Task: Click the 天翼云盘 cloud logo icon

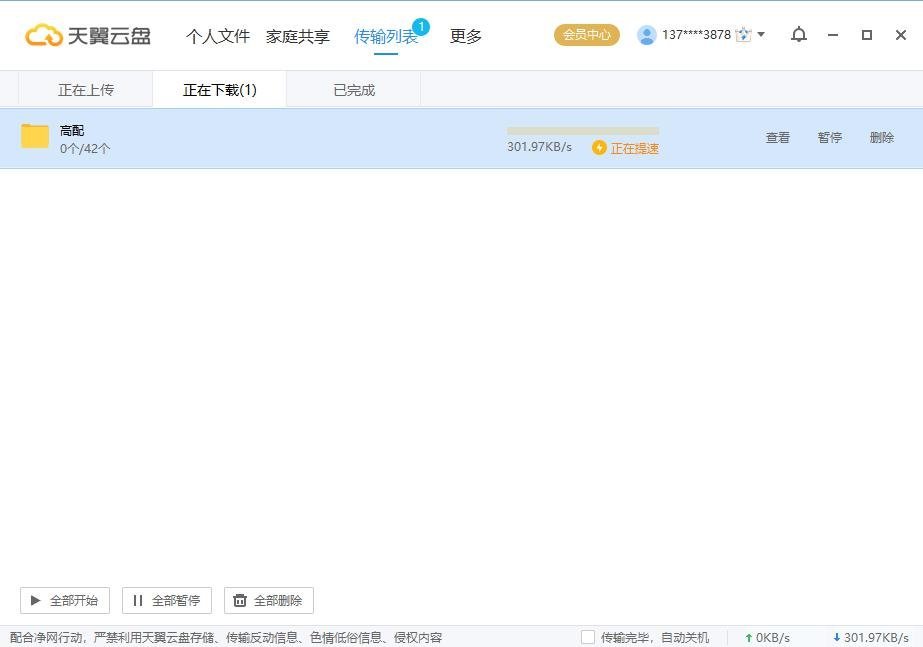Action: click(x=44, y=36)
